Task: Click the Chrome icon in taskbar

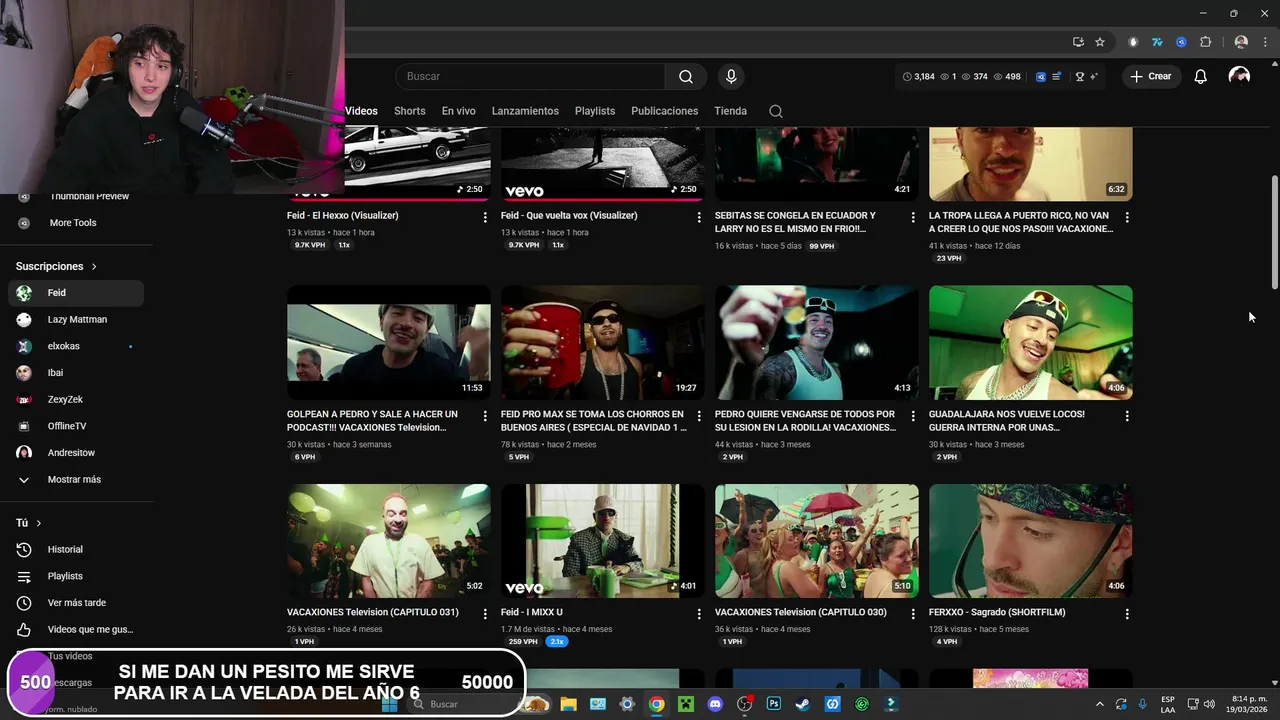Action: (x=656, y=704)
